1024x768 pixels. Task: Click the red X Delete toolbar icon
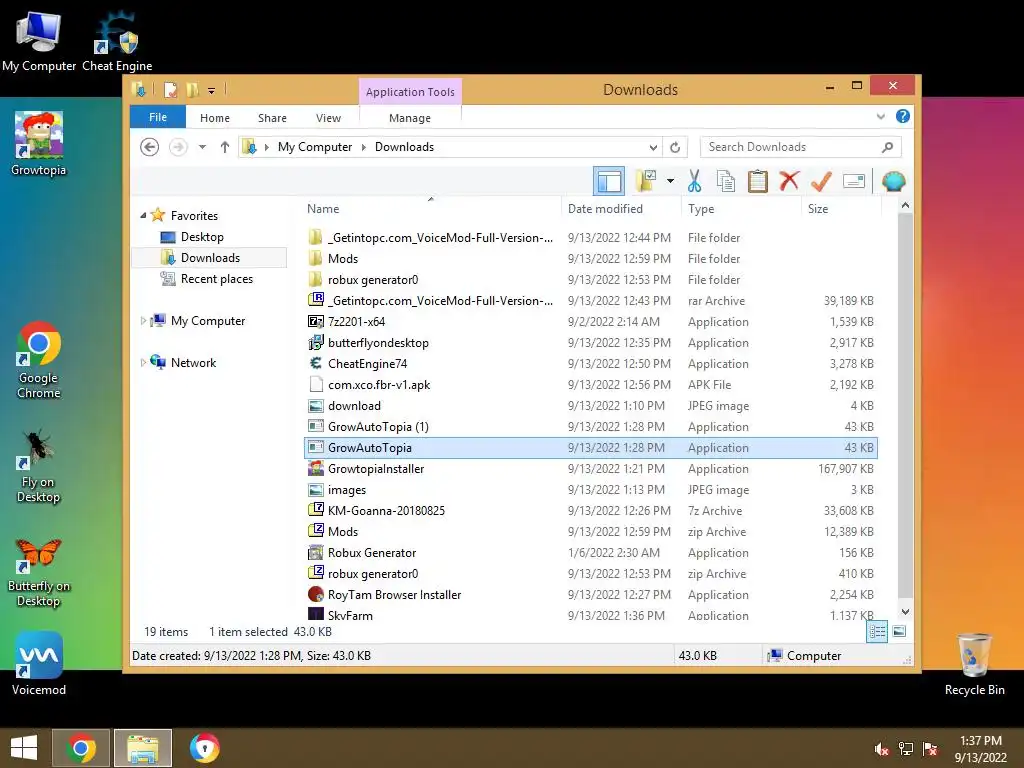click(789, 181)
